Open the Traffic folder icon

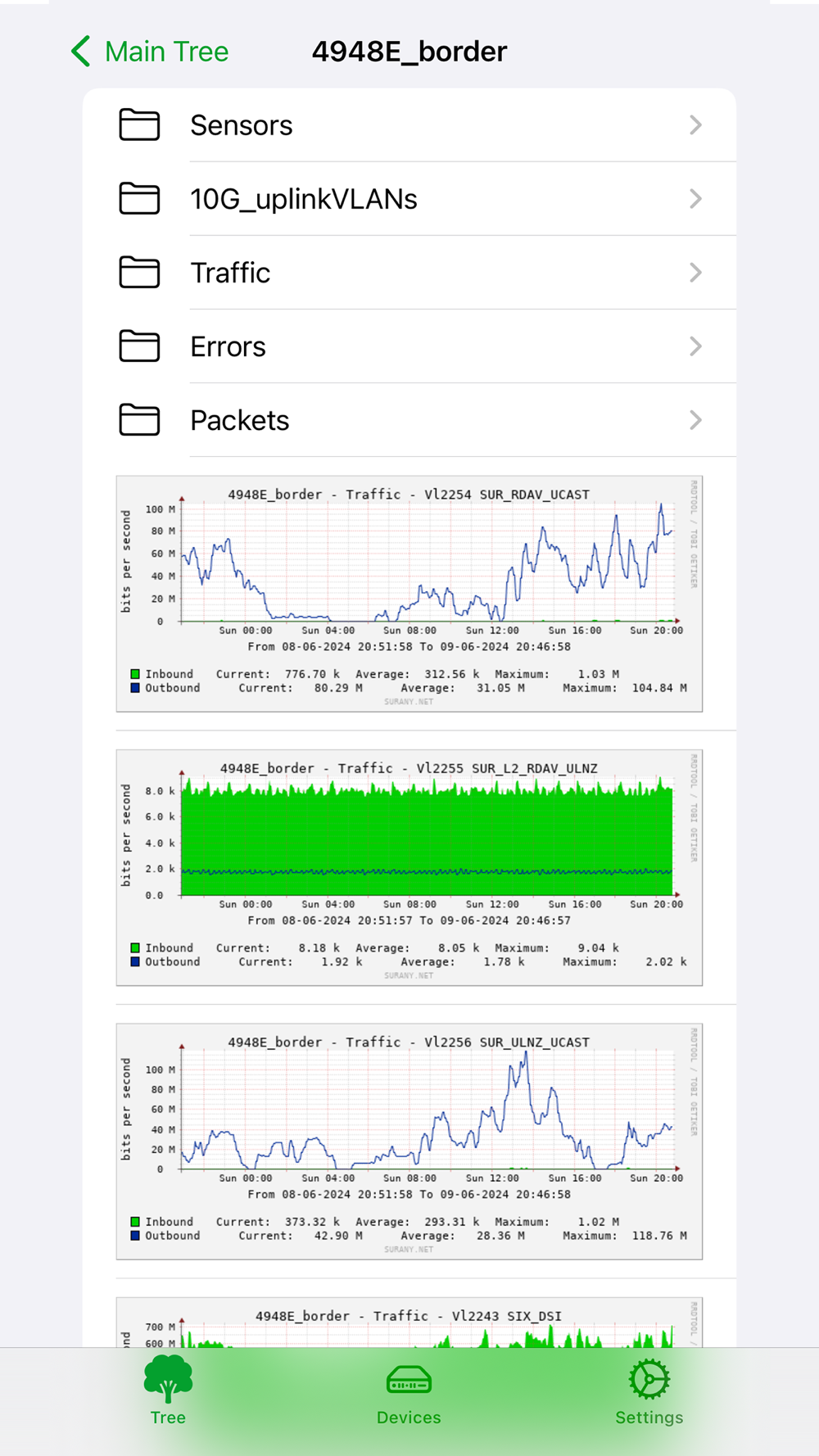tap(139, 273)
